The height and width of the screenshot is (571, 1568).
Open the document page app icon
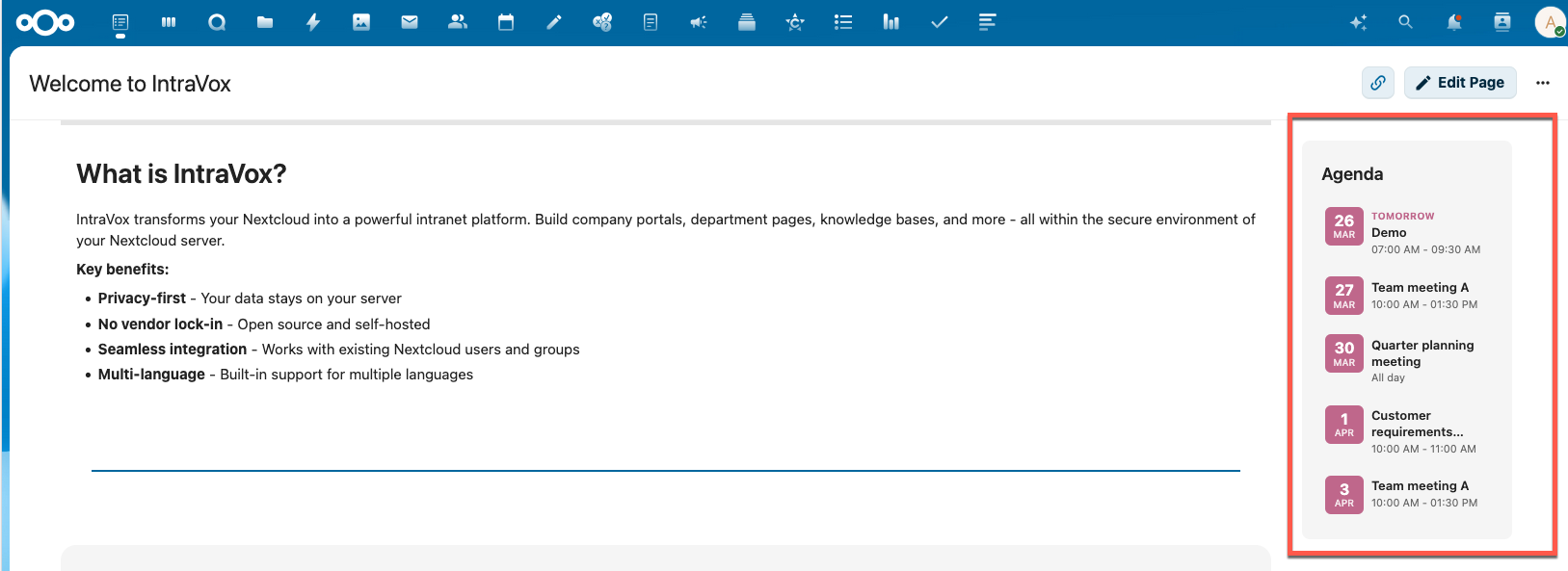(x=651, y=22)
